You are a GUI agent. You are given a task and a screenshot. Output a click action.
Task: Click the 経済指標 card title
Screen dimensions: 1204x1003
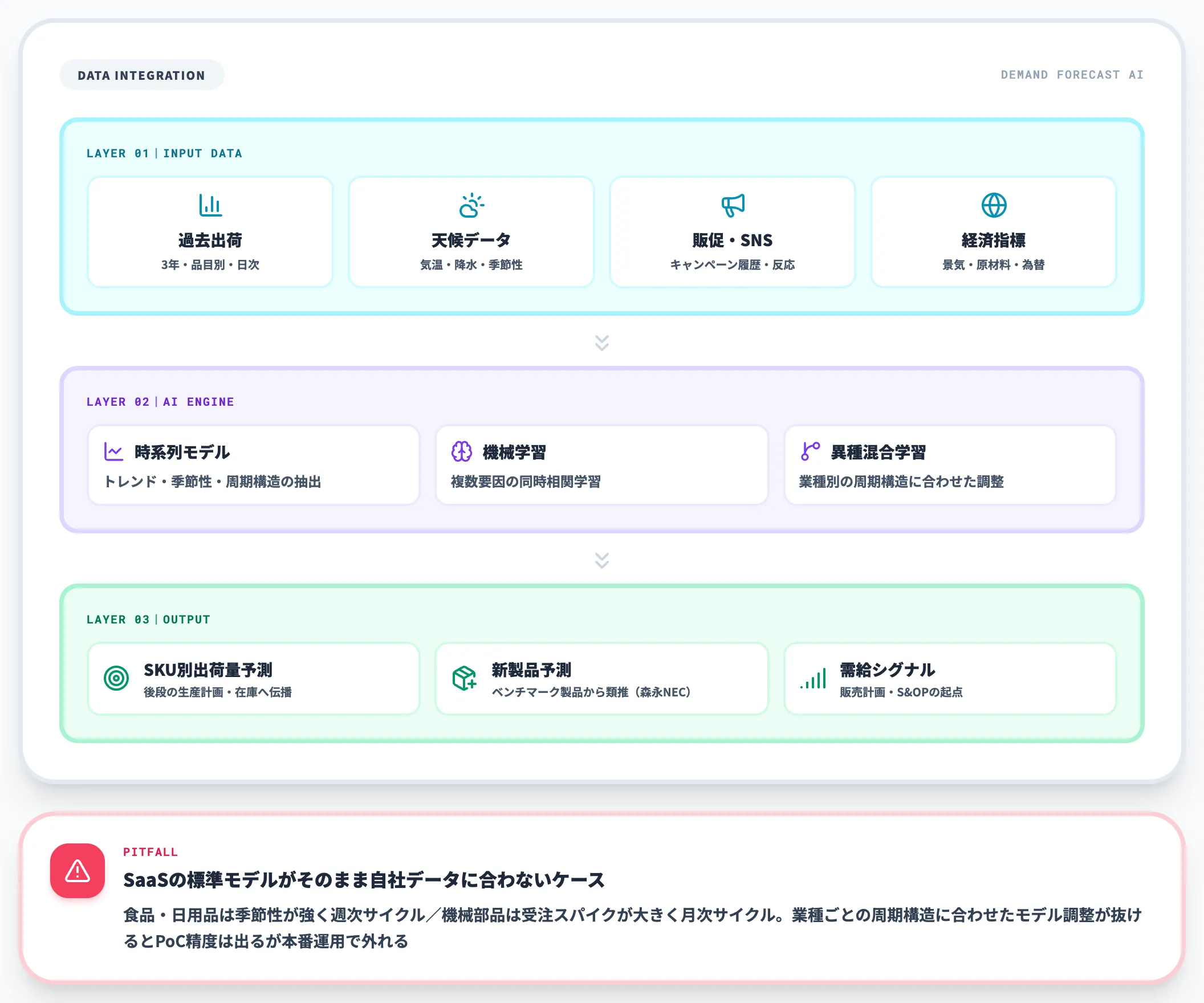(x=994, y=240)
